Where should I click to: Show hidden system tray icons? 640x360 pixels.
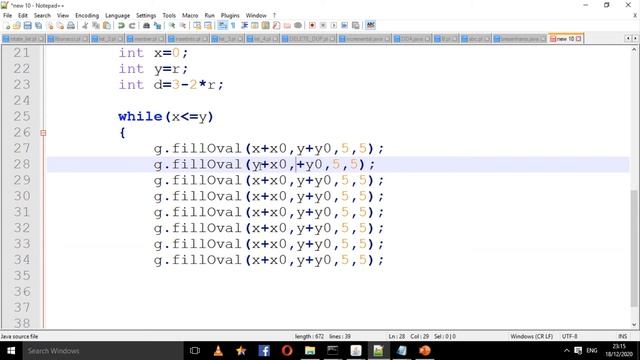567,351
